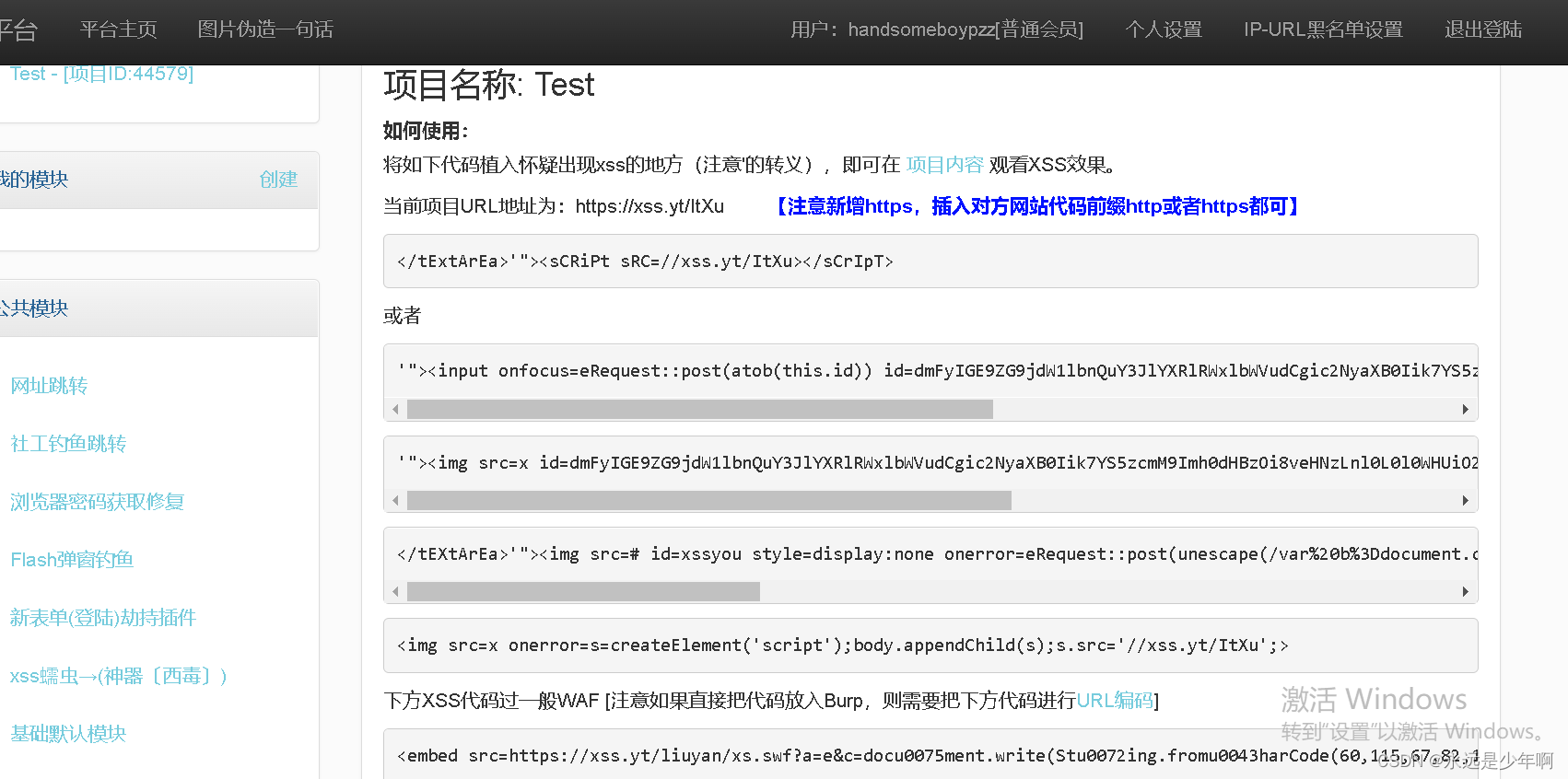Viewport: 1568px width, 779px height.
Task: Open the URL编码 link
Action: pyautogui.click(x=1115, y=701)
